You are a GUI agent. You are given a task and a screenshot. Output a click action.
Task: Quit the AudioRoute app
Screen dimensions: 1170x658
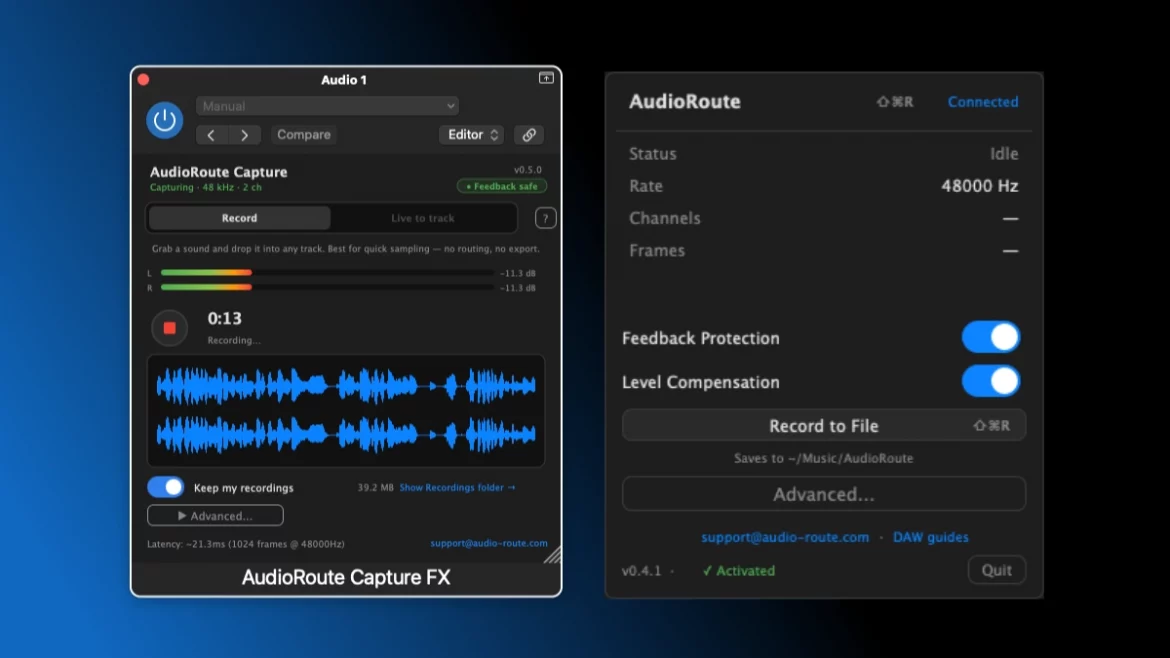click(x=997, y=570)
